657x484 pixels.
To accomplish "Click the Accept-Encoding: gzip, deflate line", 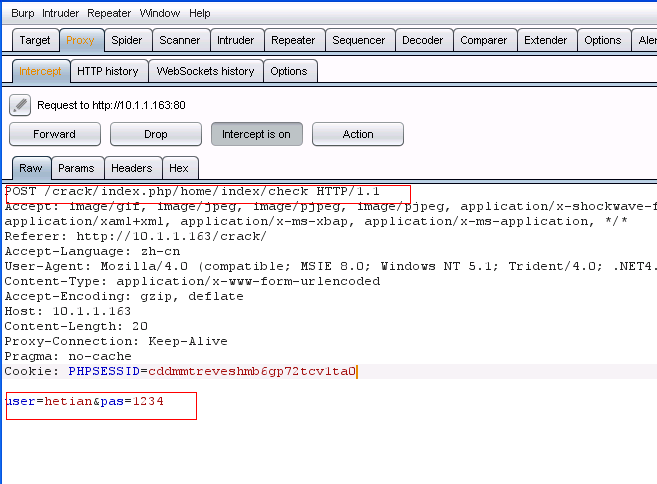I will tap(124, 297).
